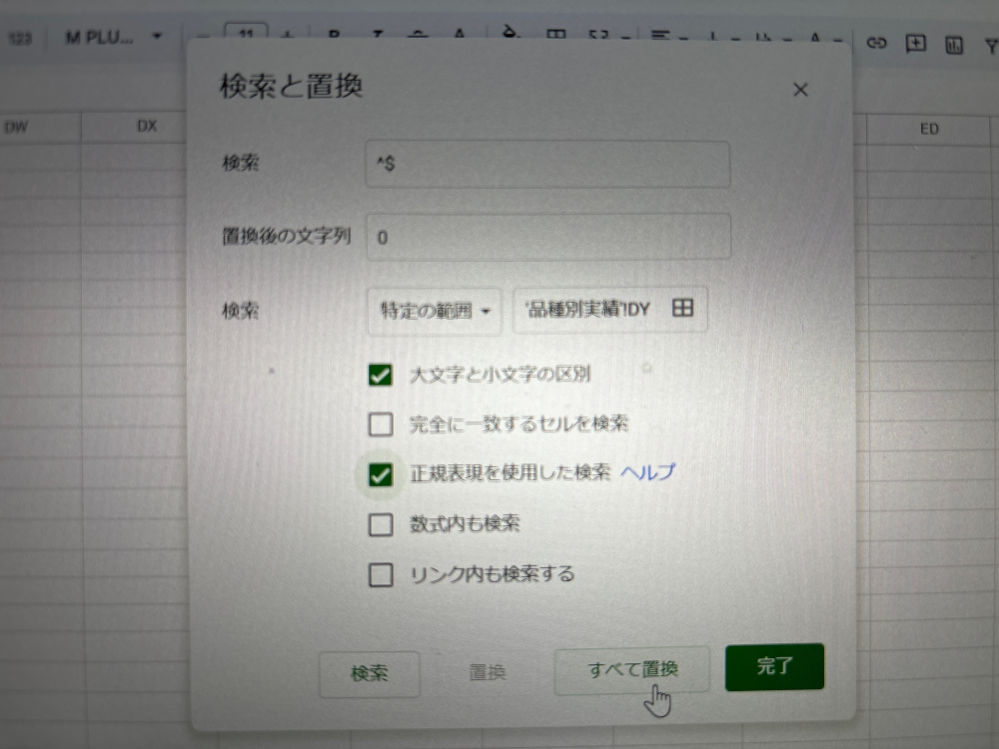Enable the 数式内も検索 checkbox
This screenshot has width=999, height=749.
click(x=380, y=524)
